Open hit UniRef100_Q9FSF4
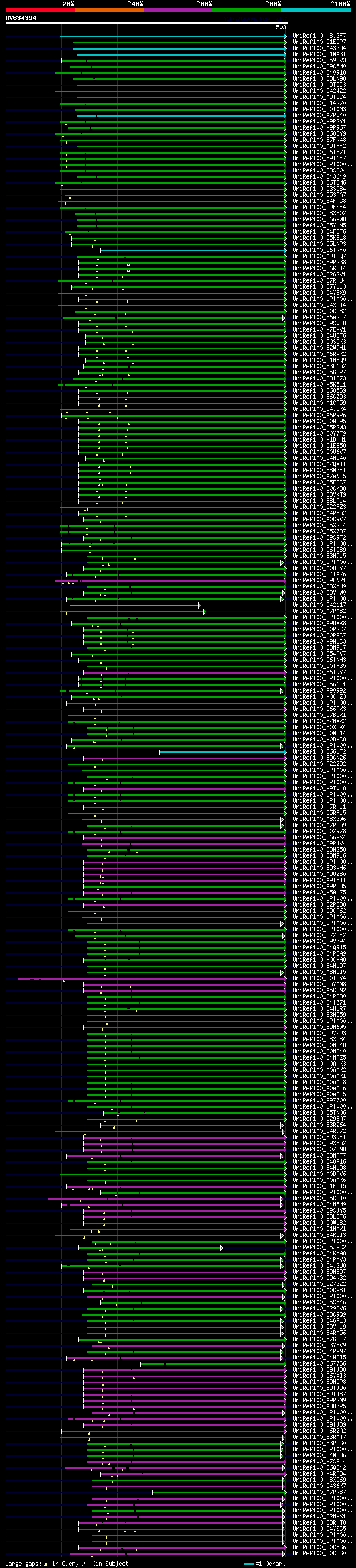Screen dimensions: 356x1568 tap(319, 207)
